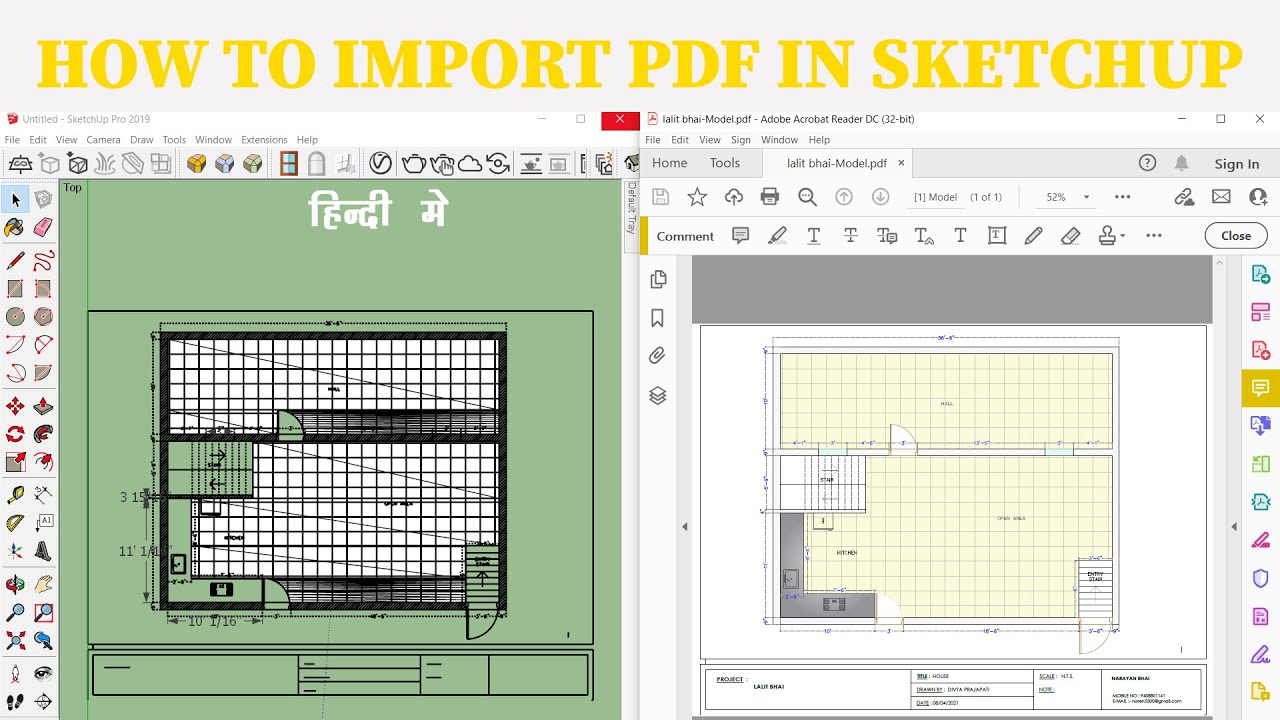Toggle the Section Plane window icon
This screenshot has height=720, width=1280.
tap(289, 163)
